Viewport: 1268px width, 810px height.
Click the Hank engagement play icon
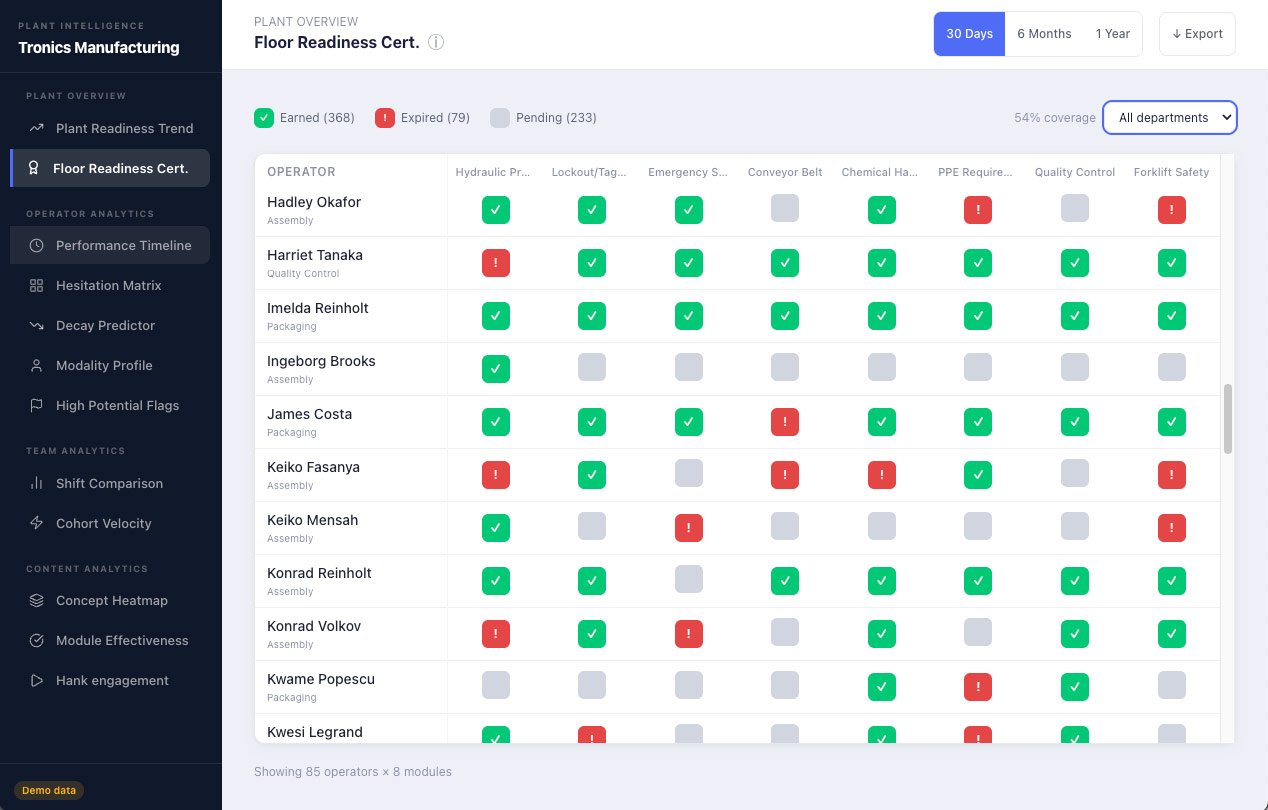37,680
